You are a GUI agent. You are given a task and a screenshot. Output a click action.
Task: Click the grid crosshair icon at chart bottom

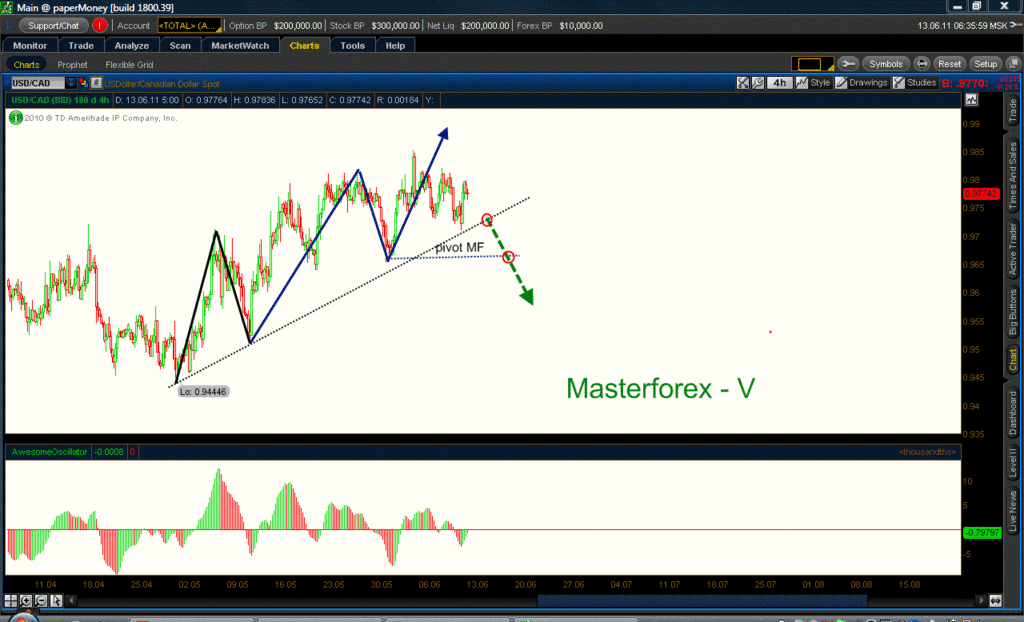[x=10, y=600]
